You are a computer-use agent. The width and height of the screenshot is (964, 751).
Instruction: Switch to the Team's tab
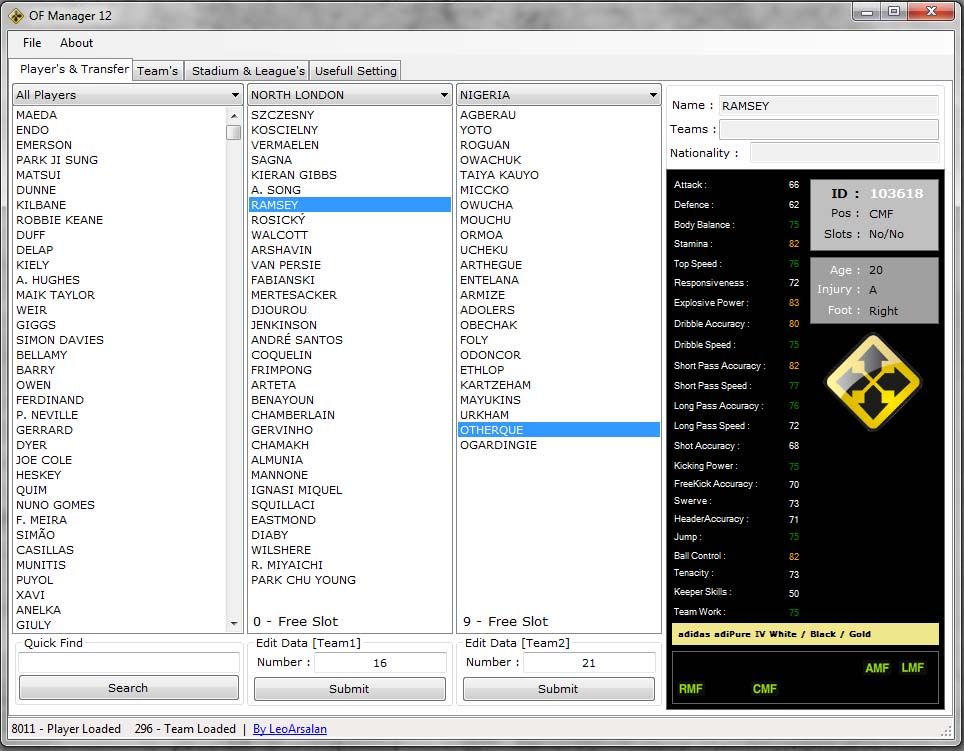[x=158, y=71]
